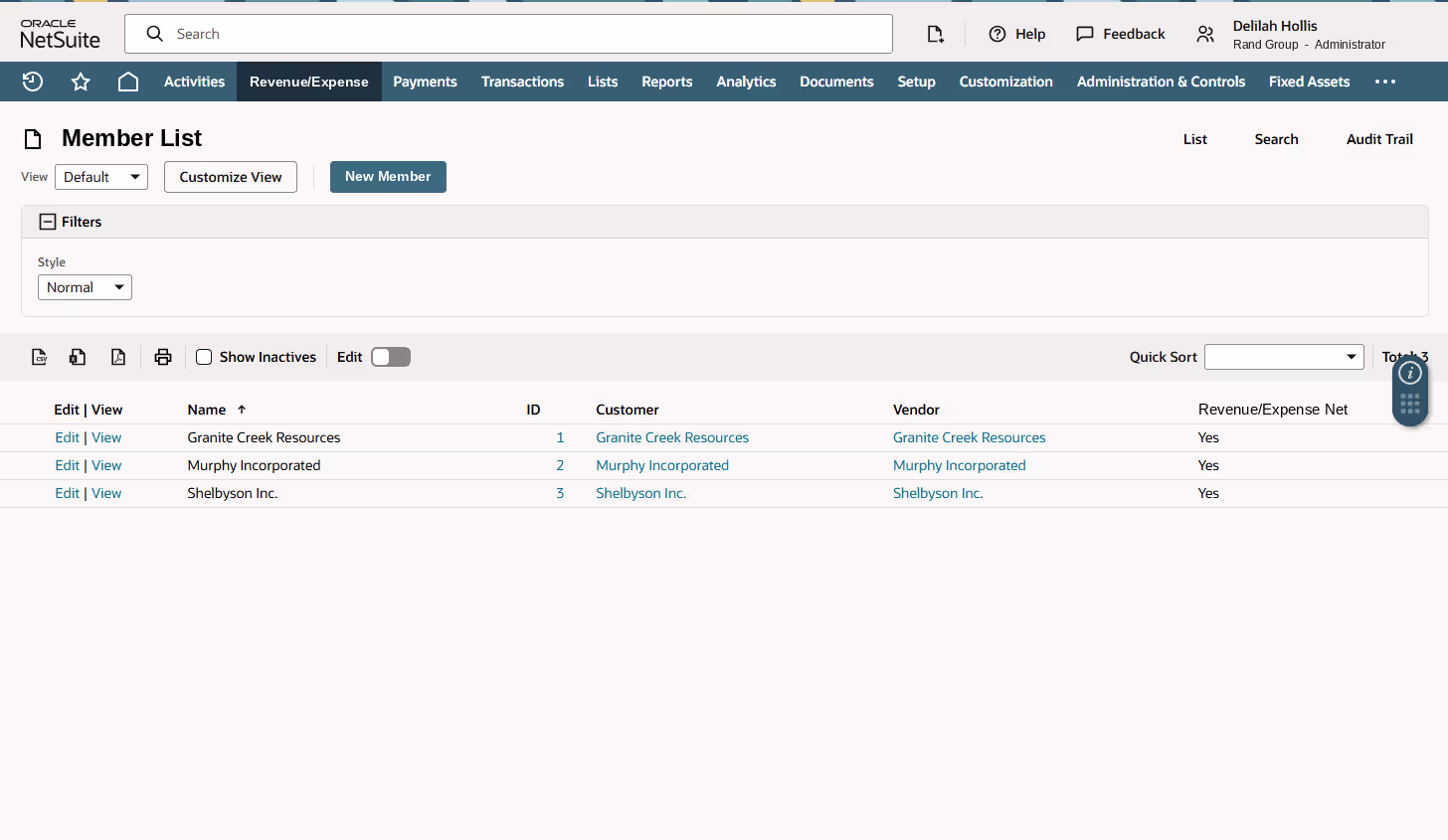Collapse the Filters section
Screen dimensions: 1448x840
pyautogui.click(x=48, y=222)
